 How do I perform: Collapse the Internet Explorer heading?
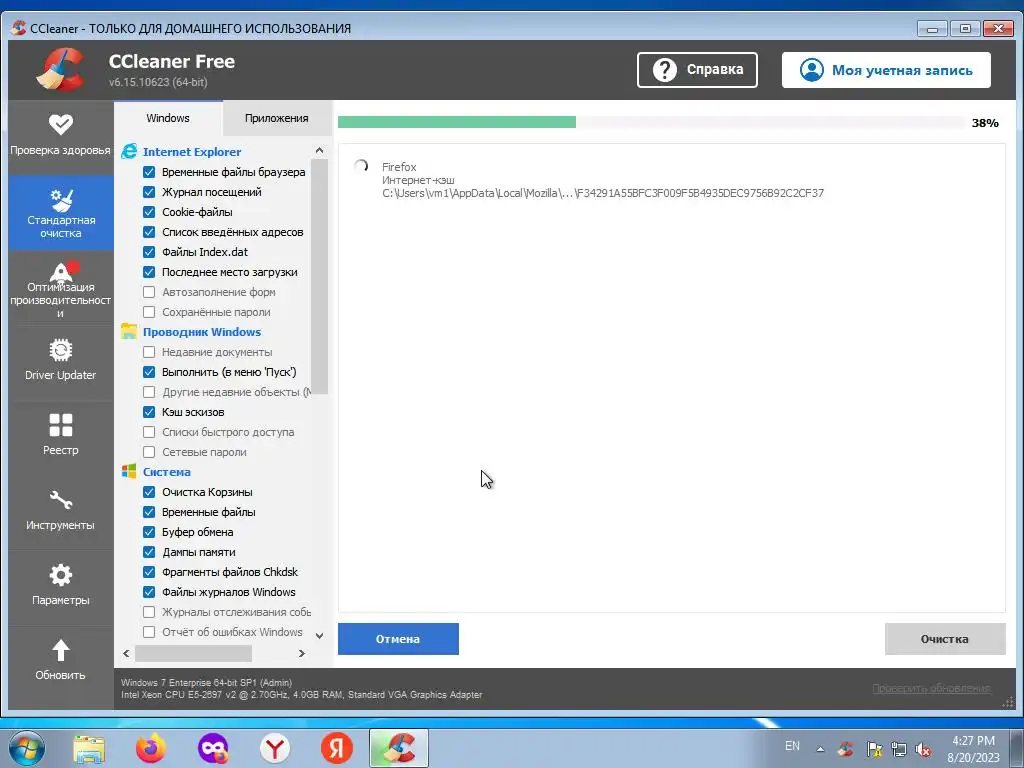[192, 152]
